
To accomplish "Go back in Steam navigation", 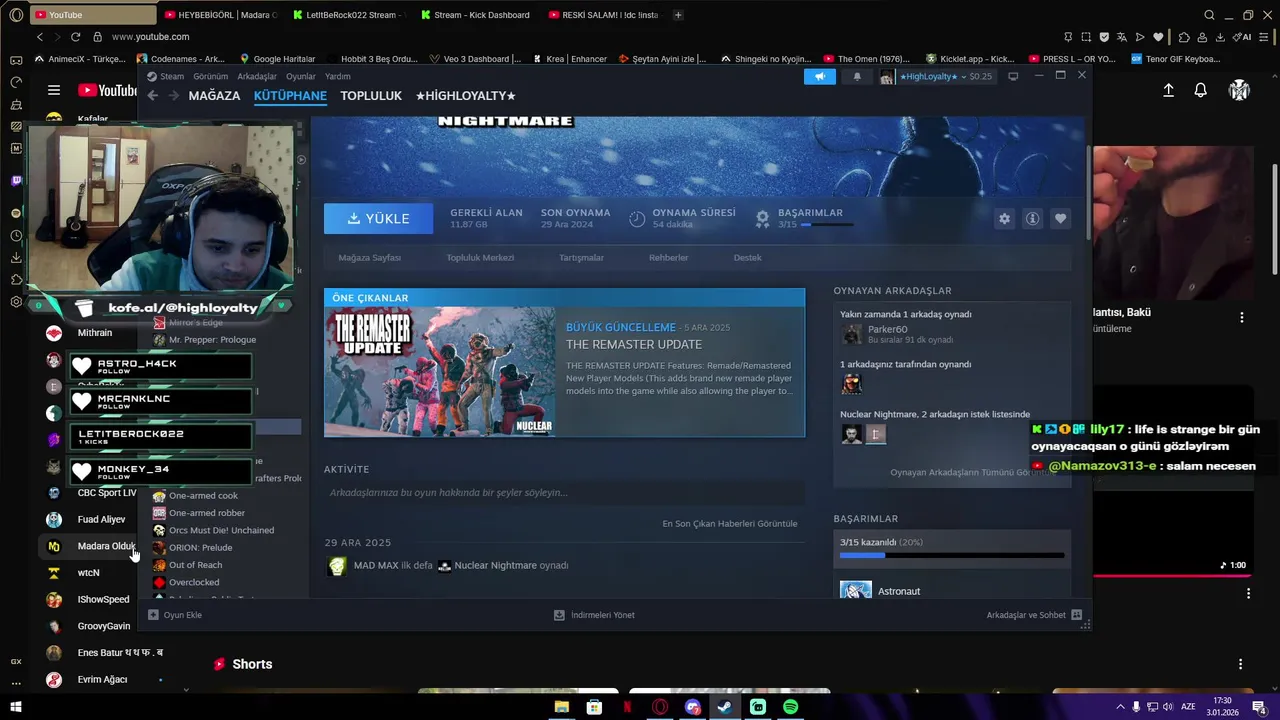I will click(x=152, y=96).
